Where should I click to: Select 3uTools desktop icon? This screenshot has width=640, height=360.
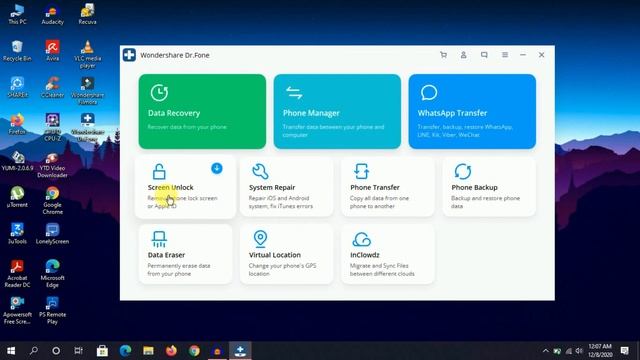tap(17, 233)
